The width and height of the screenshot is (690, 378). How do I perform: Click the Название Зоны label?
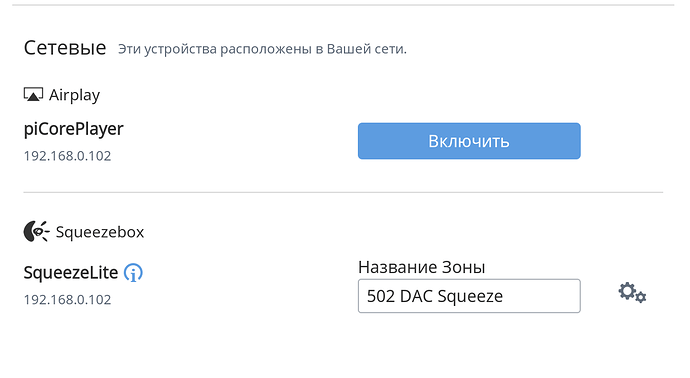pos(422,267)
